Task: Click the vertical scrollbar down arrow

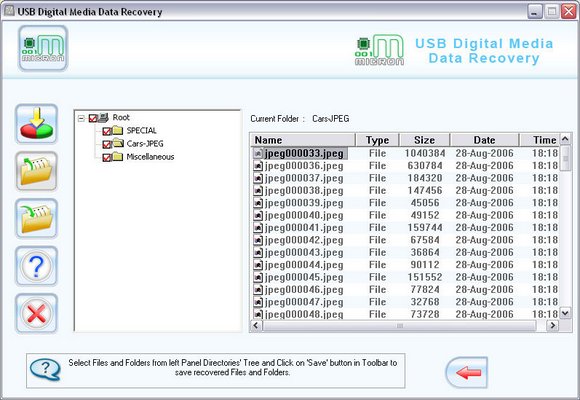Action: 565,313
